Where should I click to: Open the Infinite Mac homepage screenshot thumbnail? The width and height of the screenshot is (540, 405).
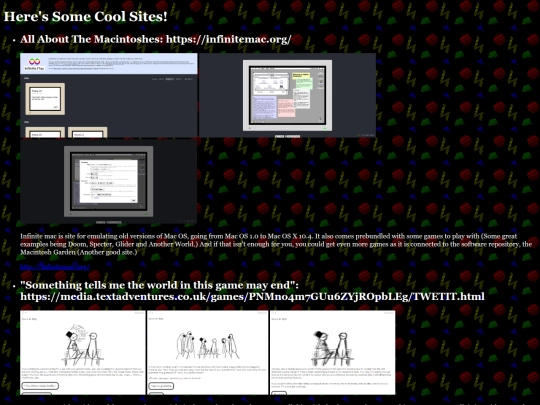(x=109, y=95)
